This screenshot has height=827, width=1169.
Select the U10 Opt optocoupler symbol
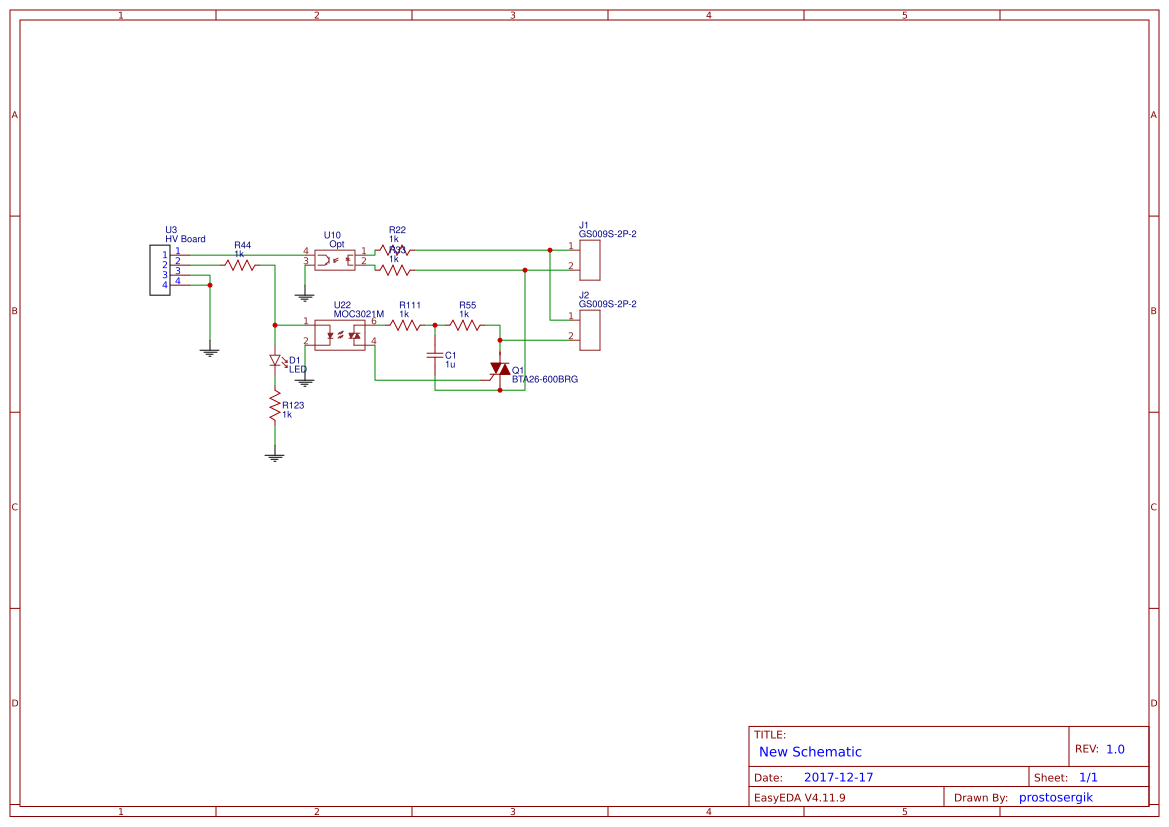point(335,258)
